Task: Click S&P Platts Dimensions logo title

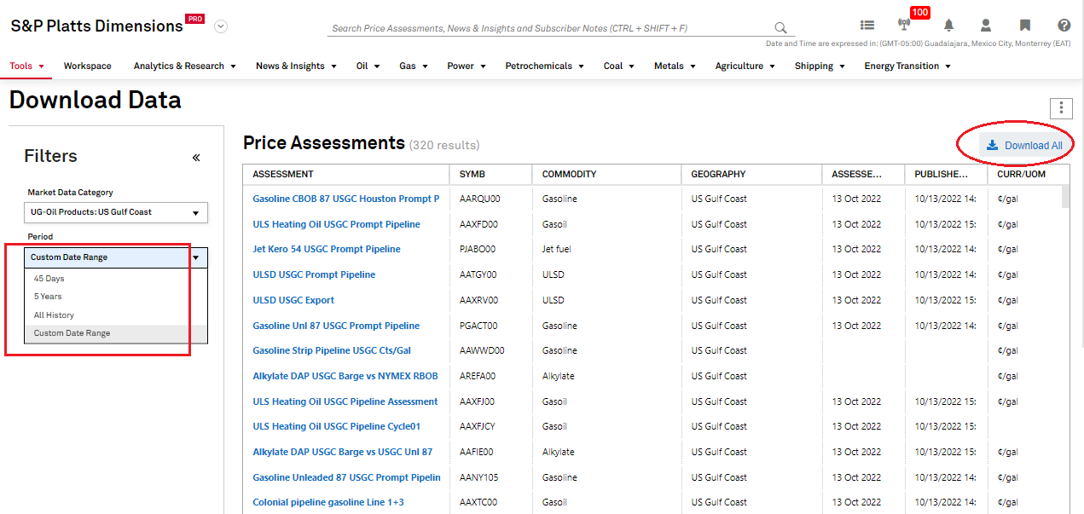Action: [97, 26]
